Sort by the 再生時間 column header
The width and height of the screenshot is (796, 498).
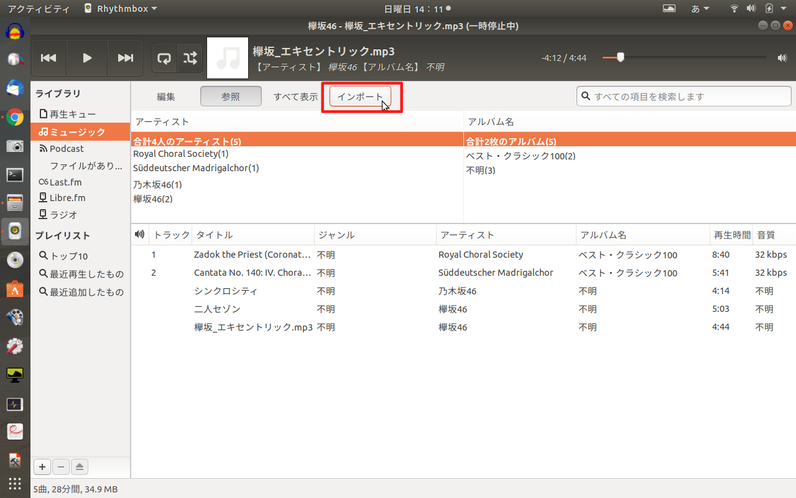click(732, 235)
